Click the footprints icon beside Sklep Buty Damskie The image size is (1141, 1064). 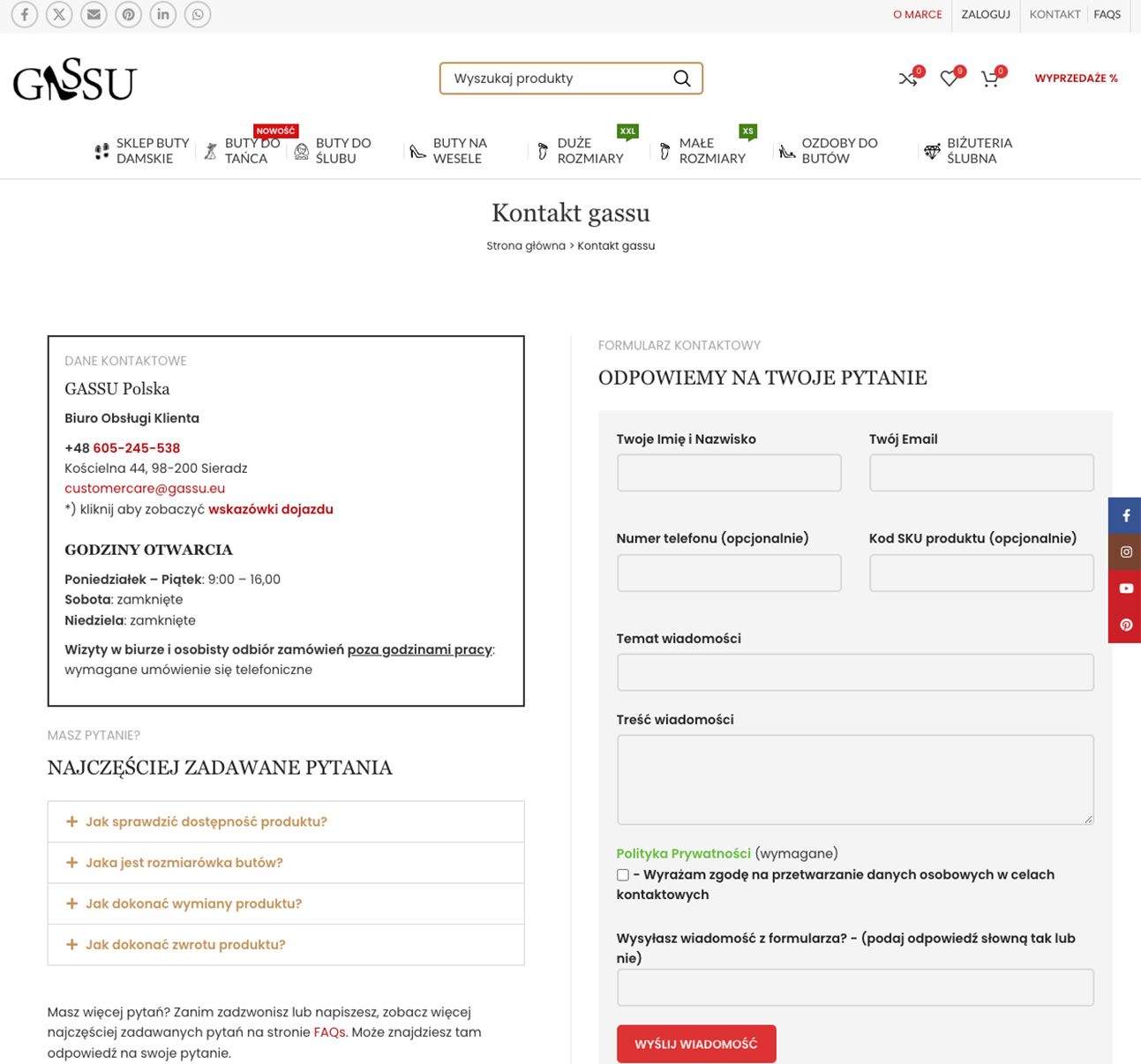click(x=102, y=152)
